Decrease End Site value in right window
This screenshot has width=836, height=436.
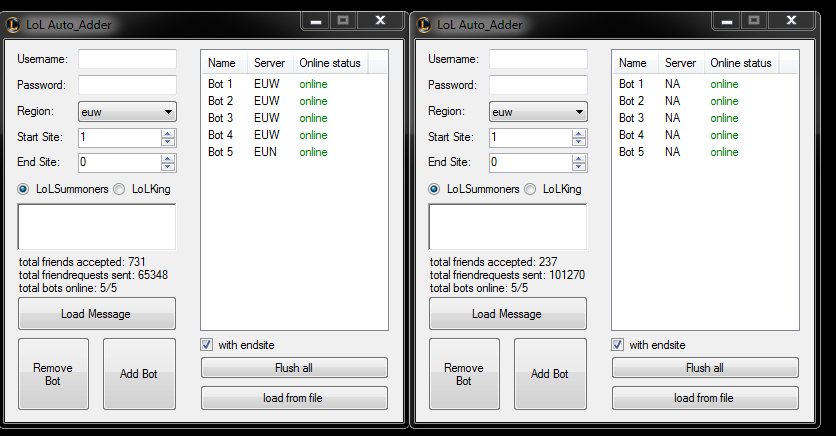[579, 167]
